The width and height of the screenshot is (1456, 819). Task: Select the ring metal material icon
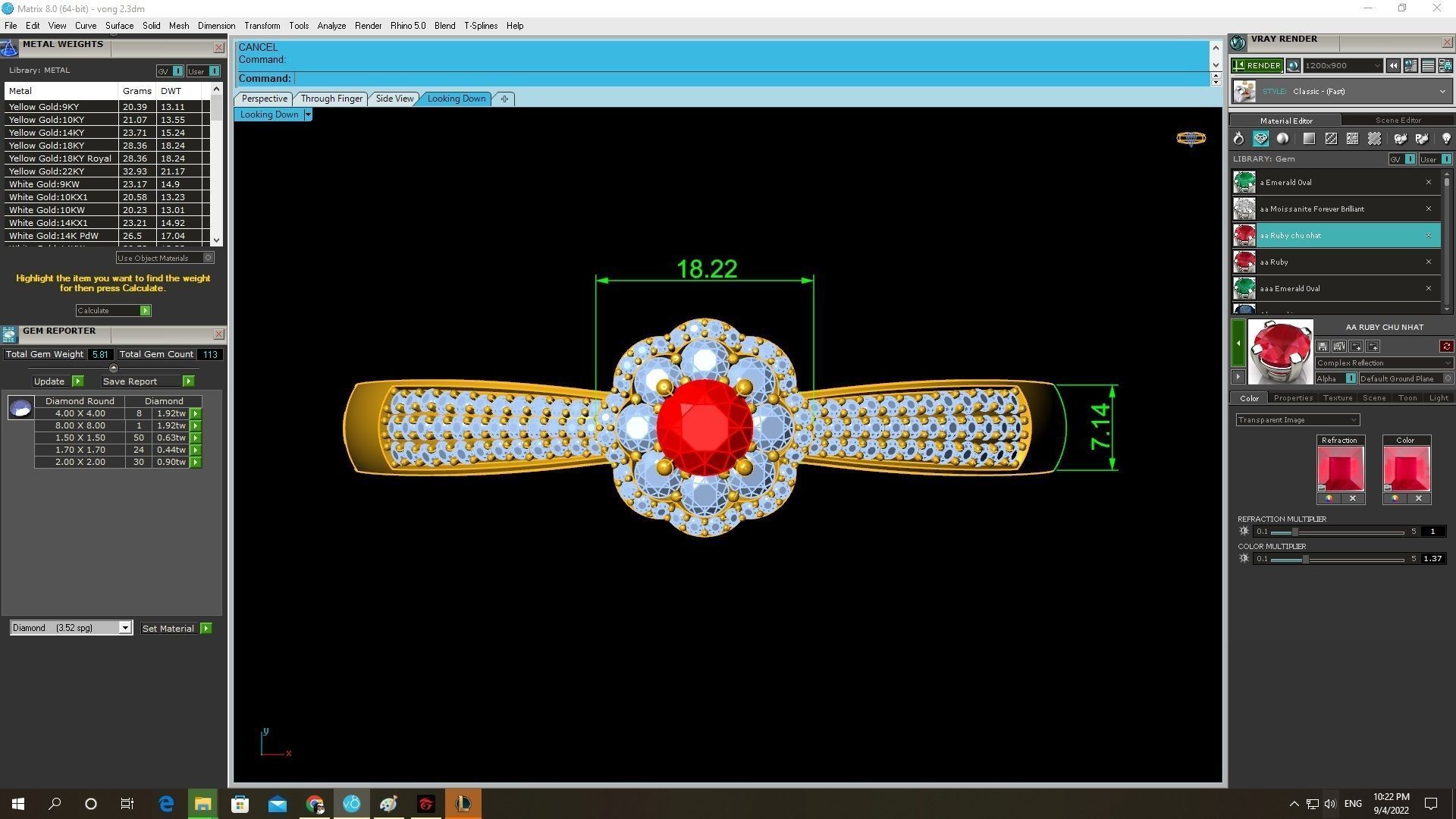coord(1238,139)
